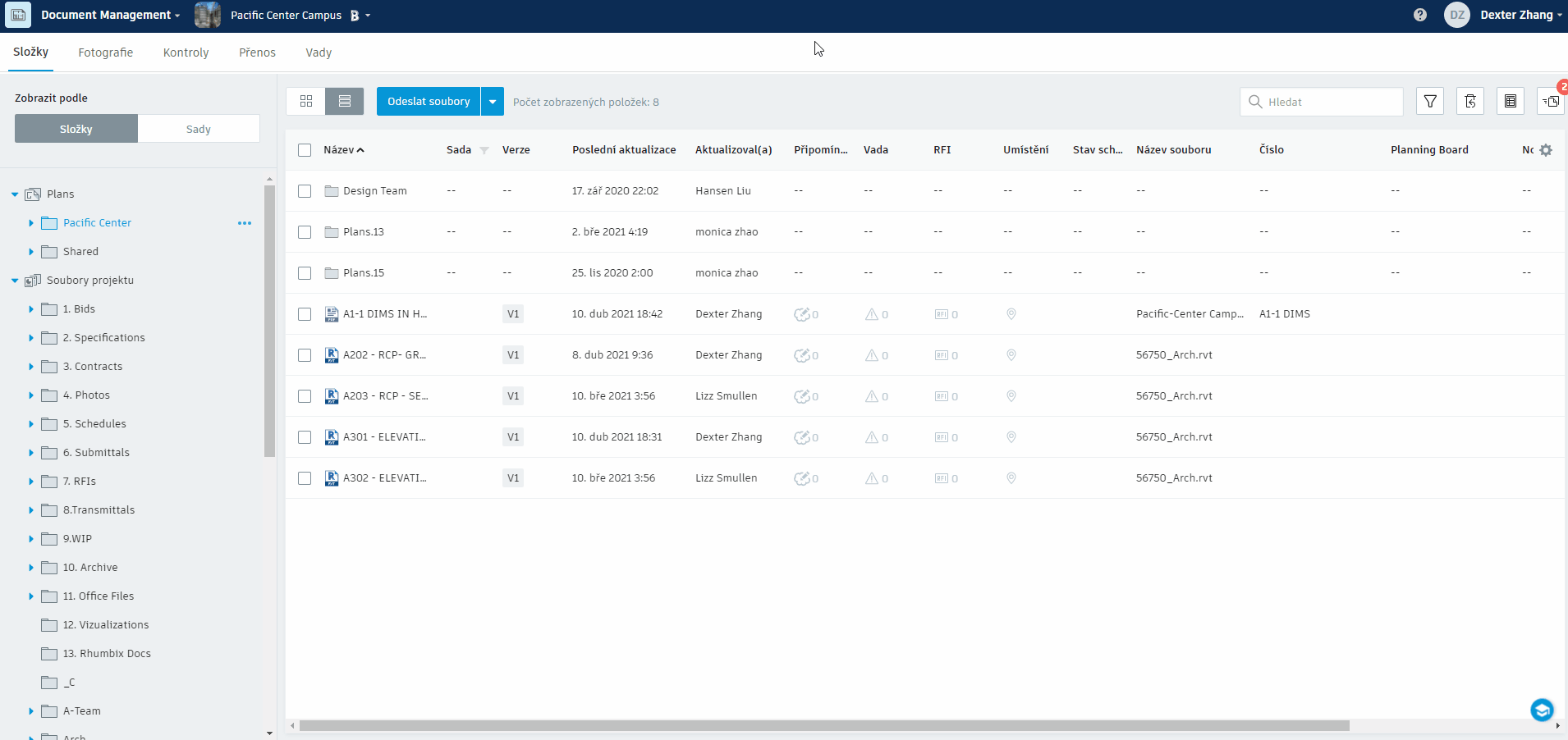Click location pin for A301 row
The image size is (1568, 740).
pyautogui.click(x=1011, y=437)
